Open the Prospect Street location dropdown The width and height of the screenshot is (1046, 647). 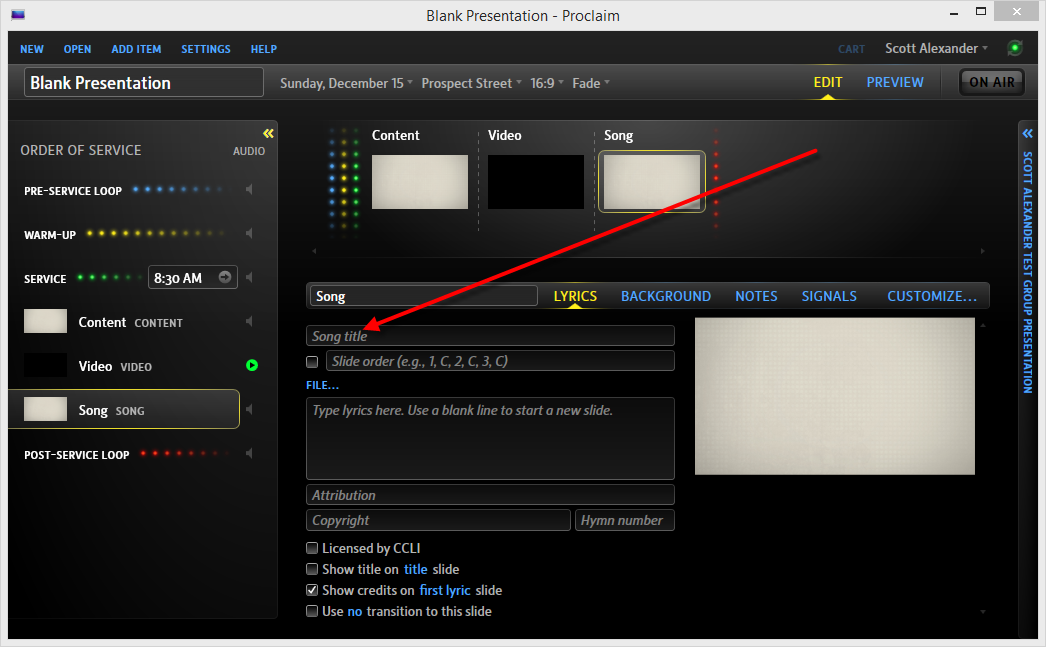pos(471,83)
